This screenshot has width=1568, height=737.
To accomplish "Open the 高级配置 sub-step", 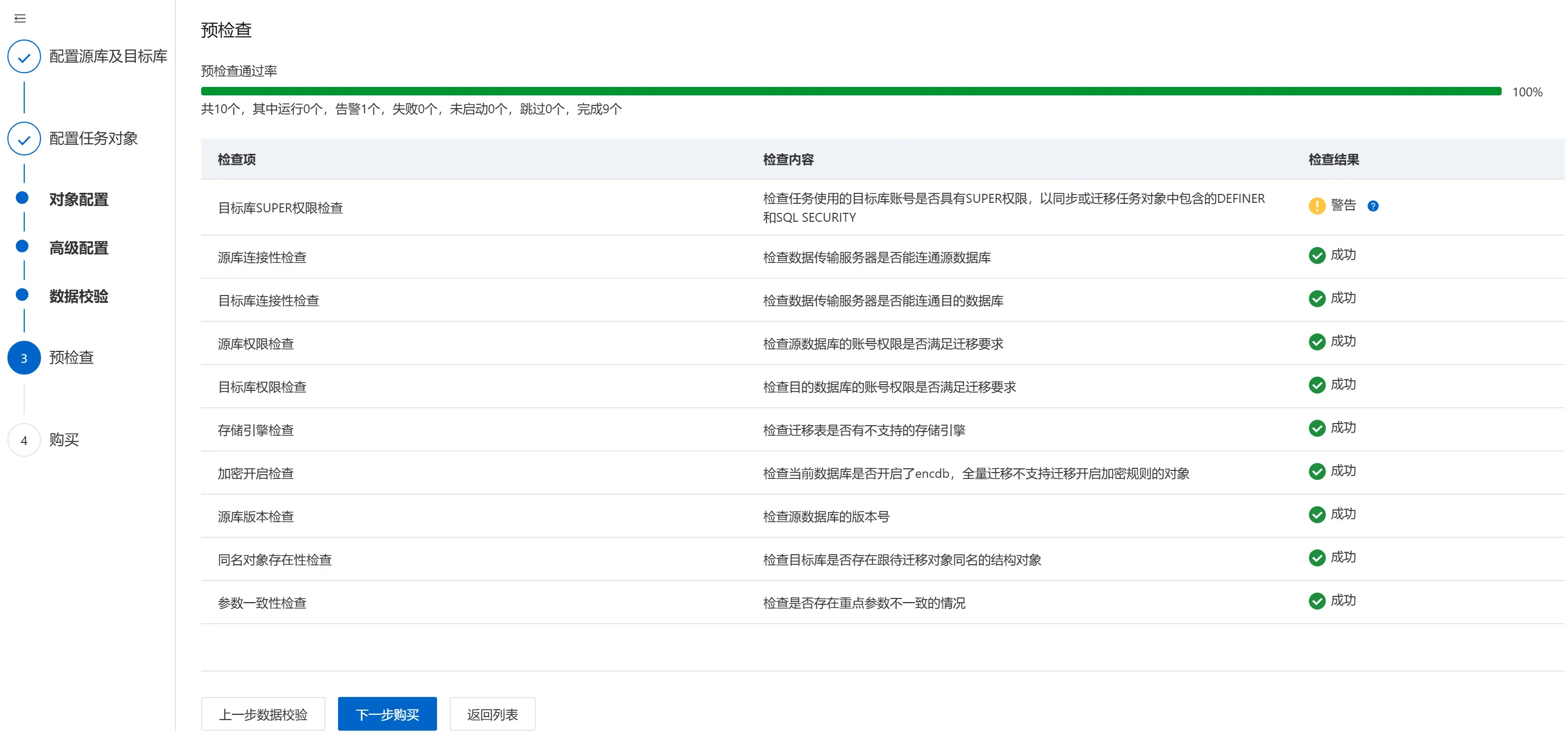I will (x=78, y=248).
